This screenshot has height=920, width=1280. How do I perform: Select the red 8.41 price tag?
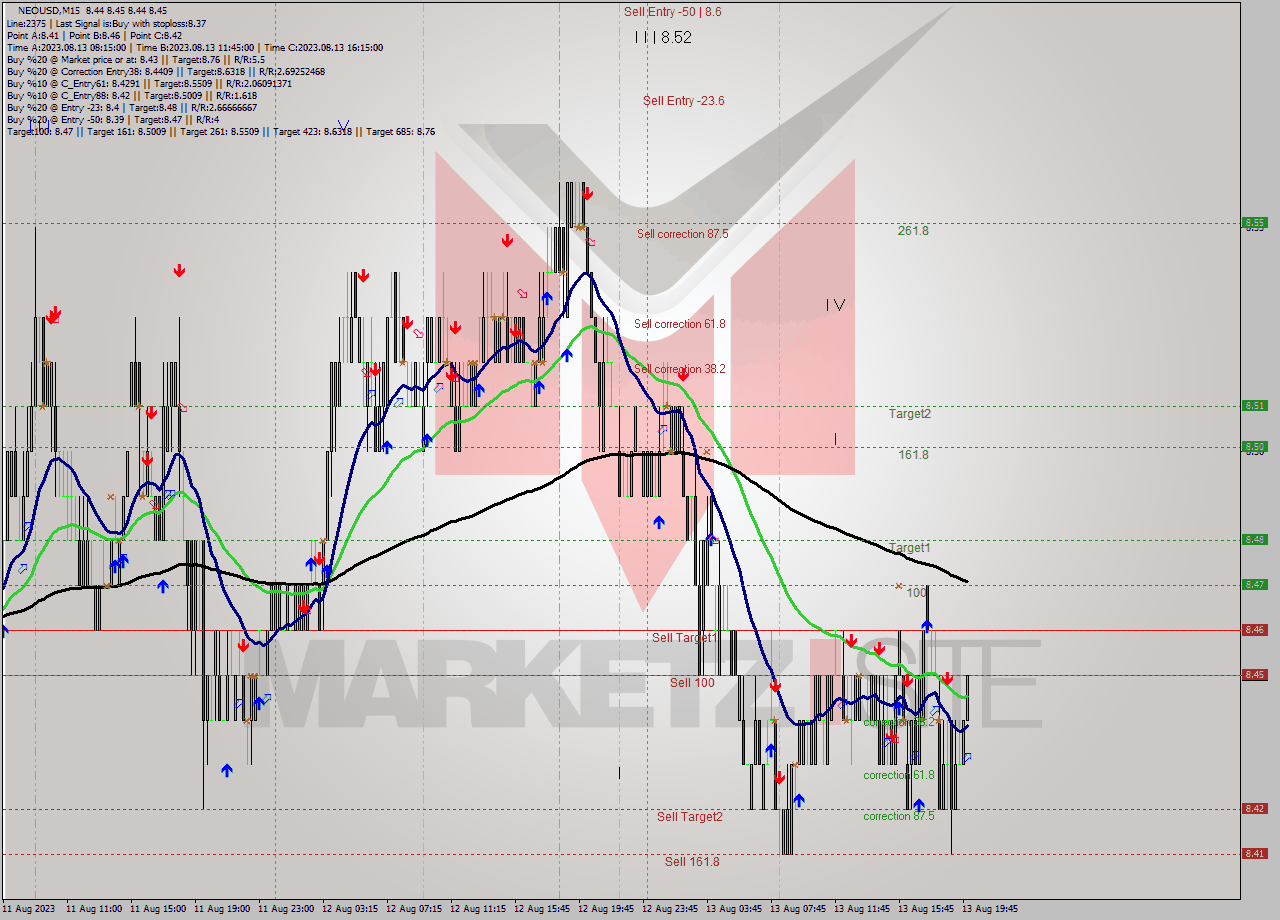(1254, 853)
